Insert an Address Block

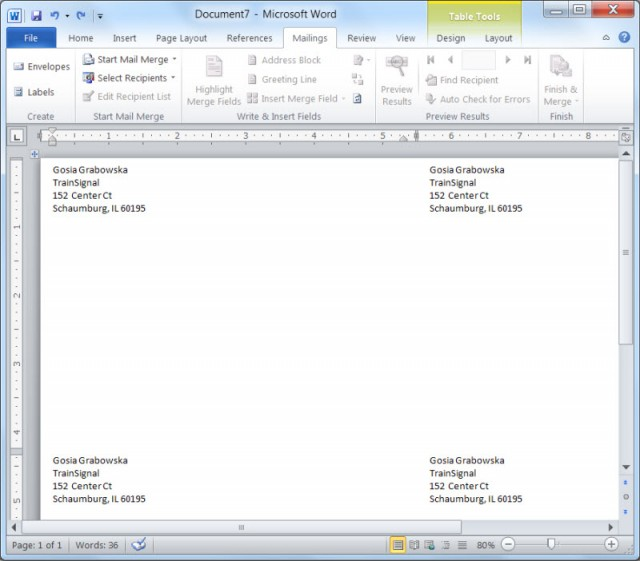pyautogui.click(x=284, y=60)
